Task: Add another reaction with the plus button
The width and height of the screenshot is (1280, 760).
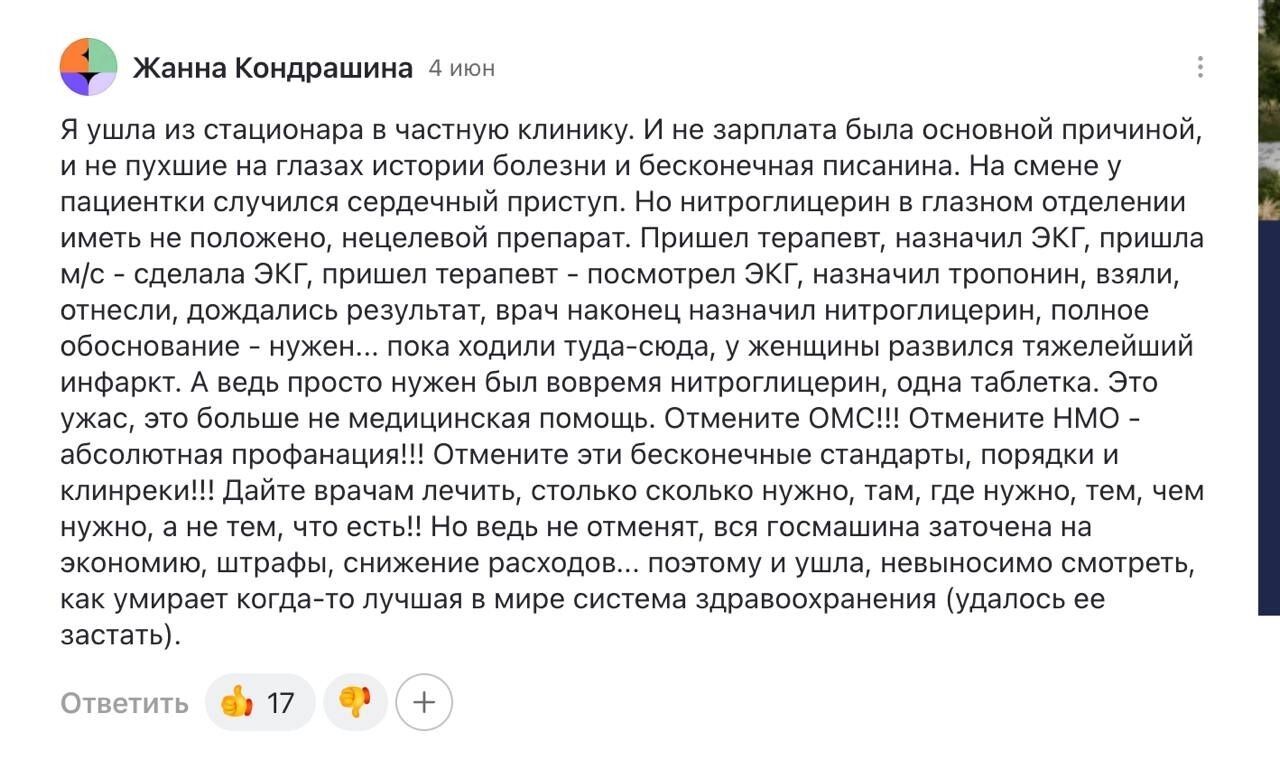Action: (424, 702)
